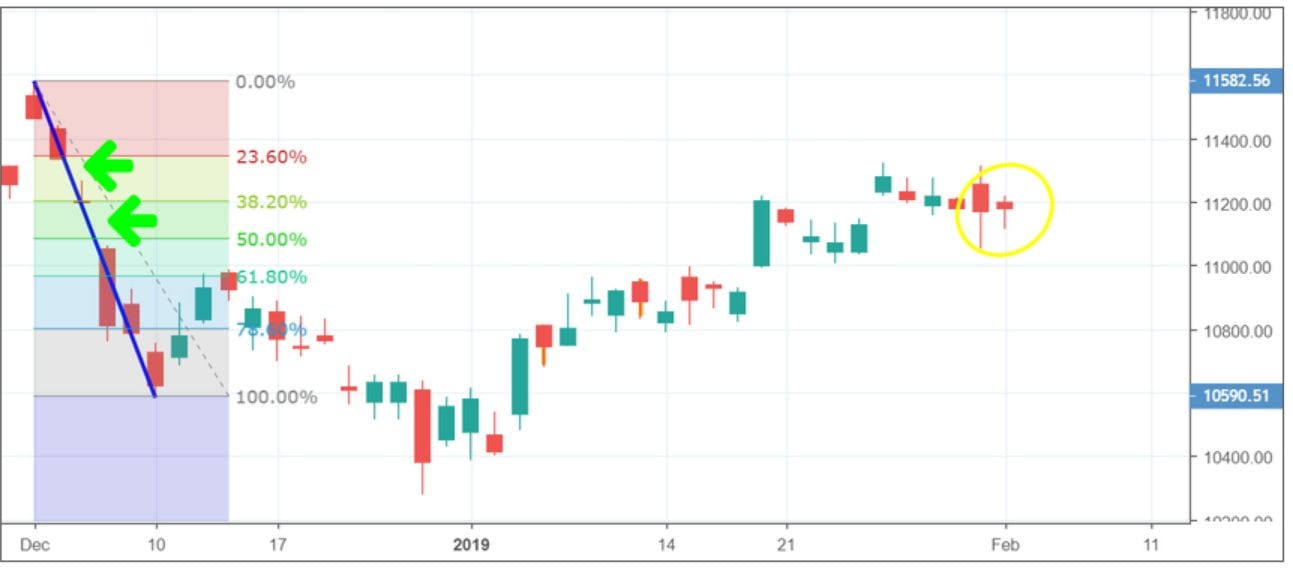Screen dimensions: 1293x574
Task: Click the purple shaded zone below 100%
Action: 131,458
